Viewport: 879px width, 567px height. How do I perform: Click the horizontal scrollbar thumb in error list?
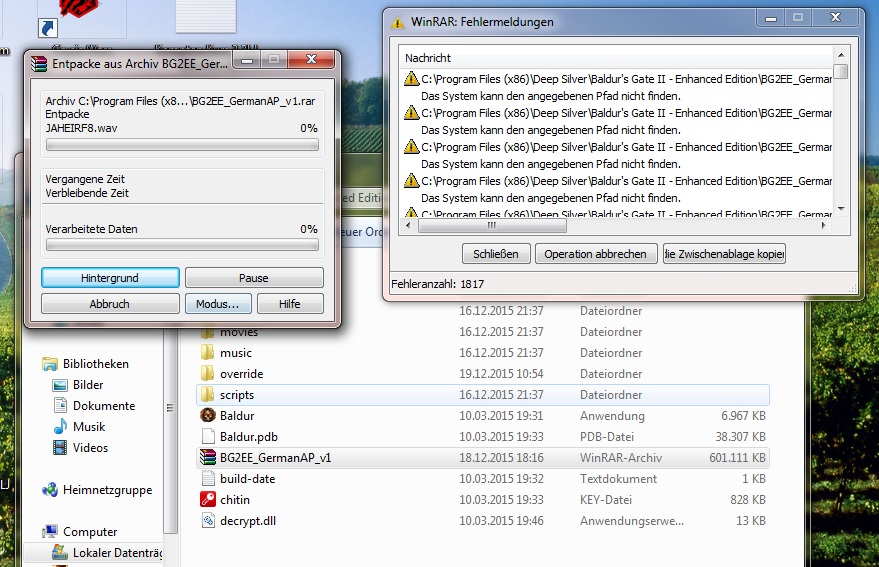coord(492,225)
